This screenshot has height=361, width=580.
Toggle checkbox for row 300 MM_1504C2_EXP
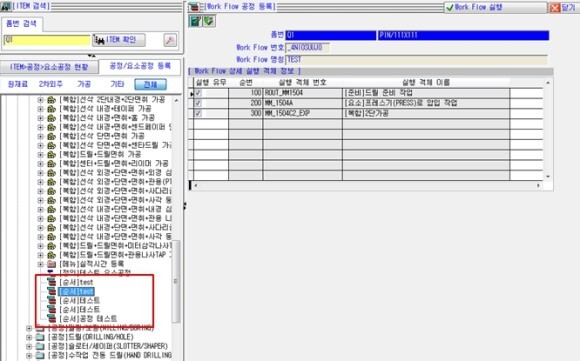click(x=198, y=113)
